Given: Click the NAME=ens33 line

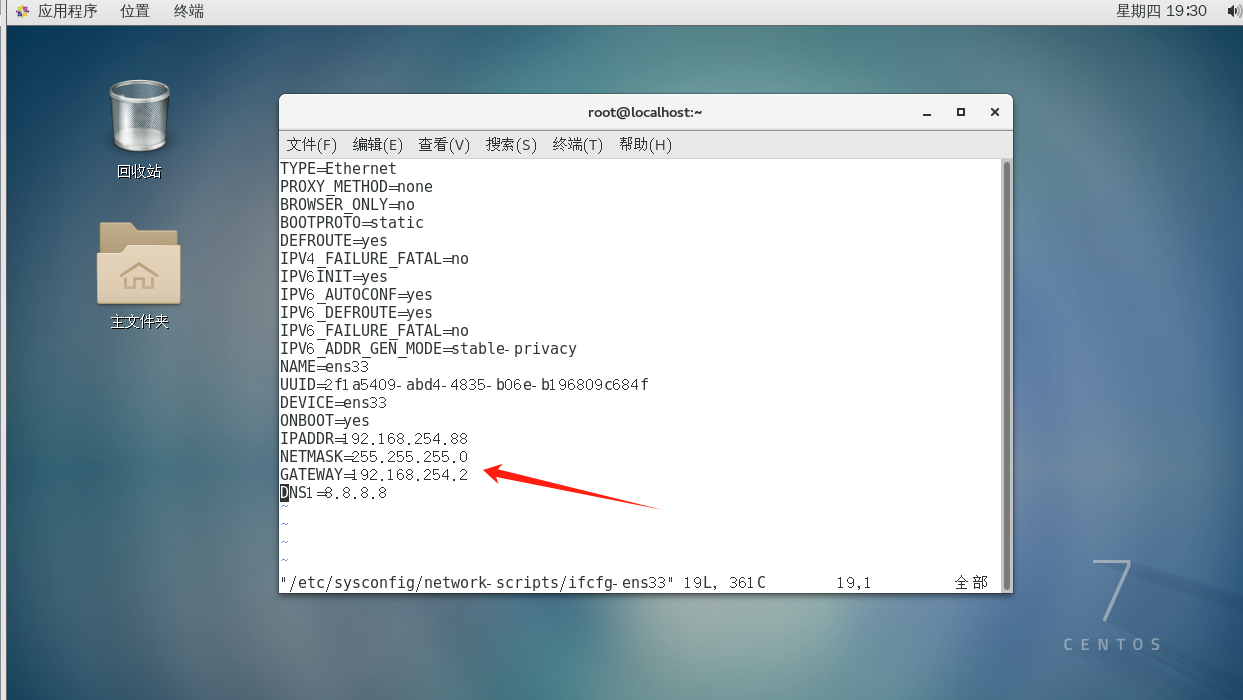Looking at the screenshot, I should tap(325, 367).
